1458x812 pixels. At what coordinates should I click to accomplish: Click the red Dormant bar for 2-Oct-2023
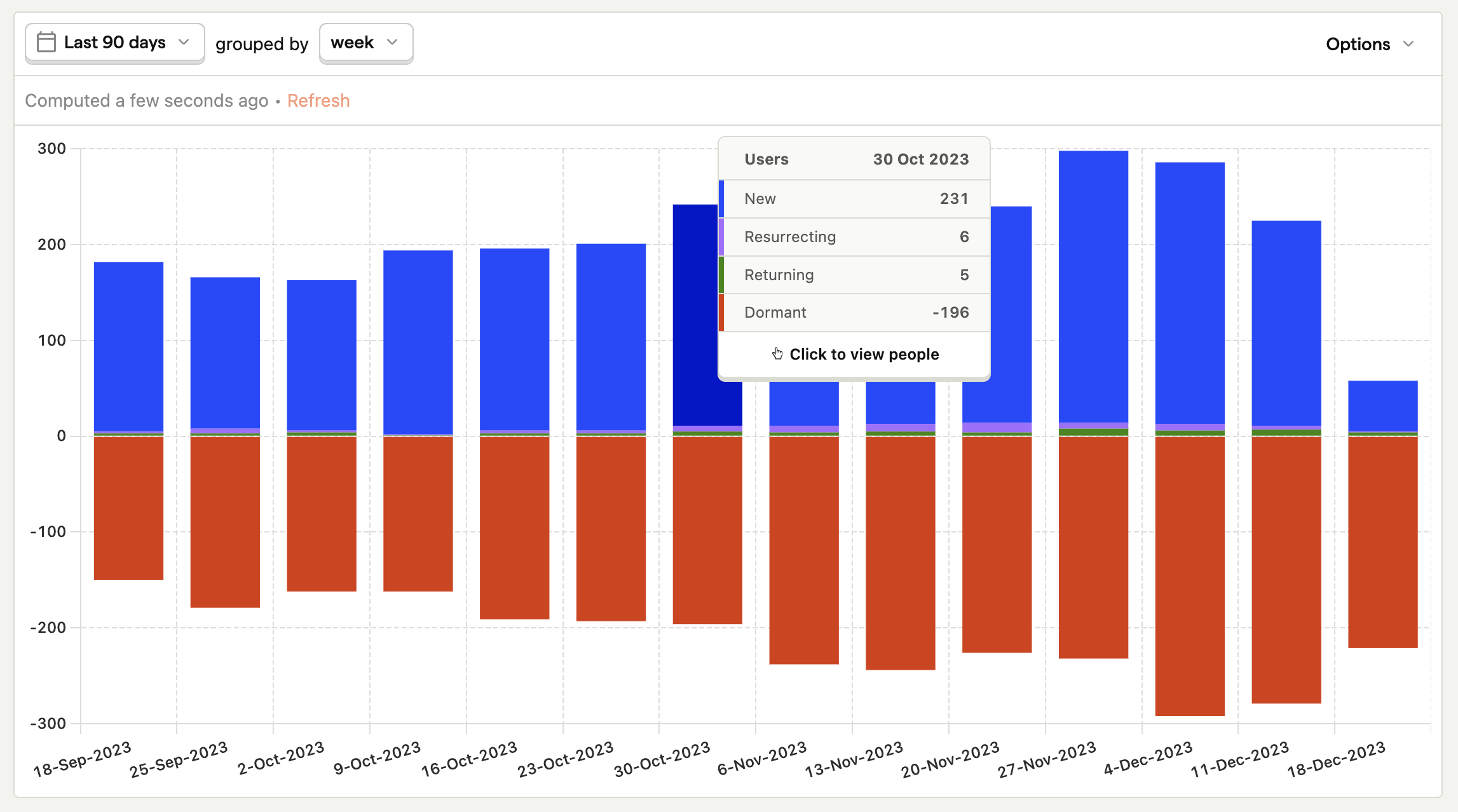point(322,514)
